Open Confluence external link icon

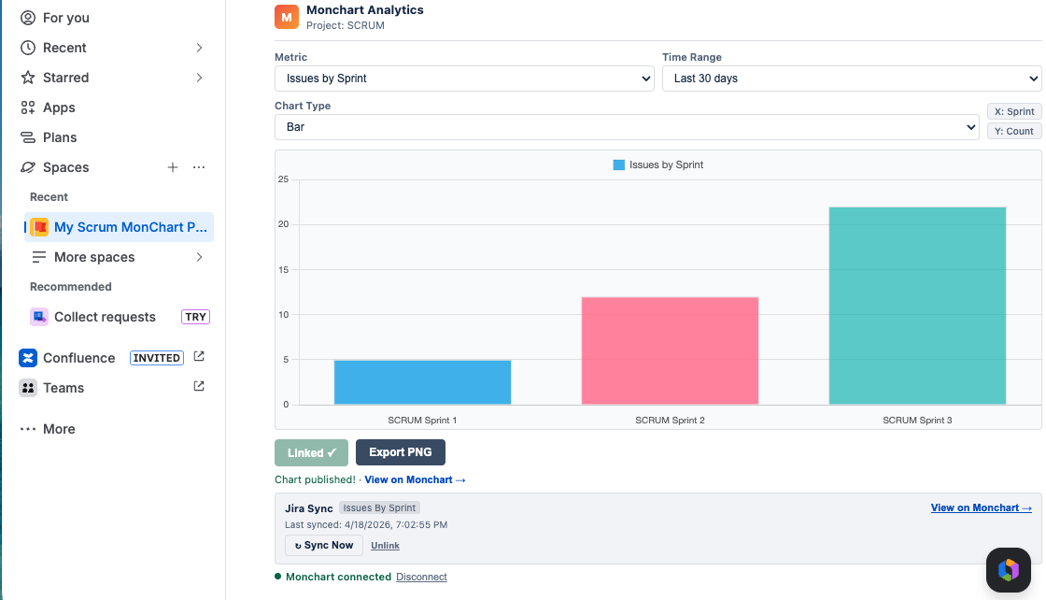pyautogui.click(x=199, y=357)
